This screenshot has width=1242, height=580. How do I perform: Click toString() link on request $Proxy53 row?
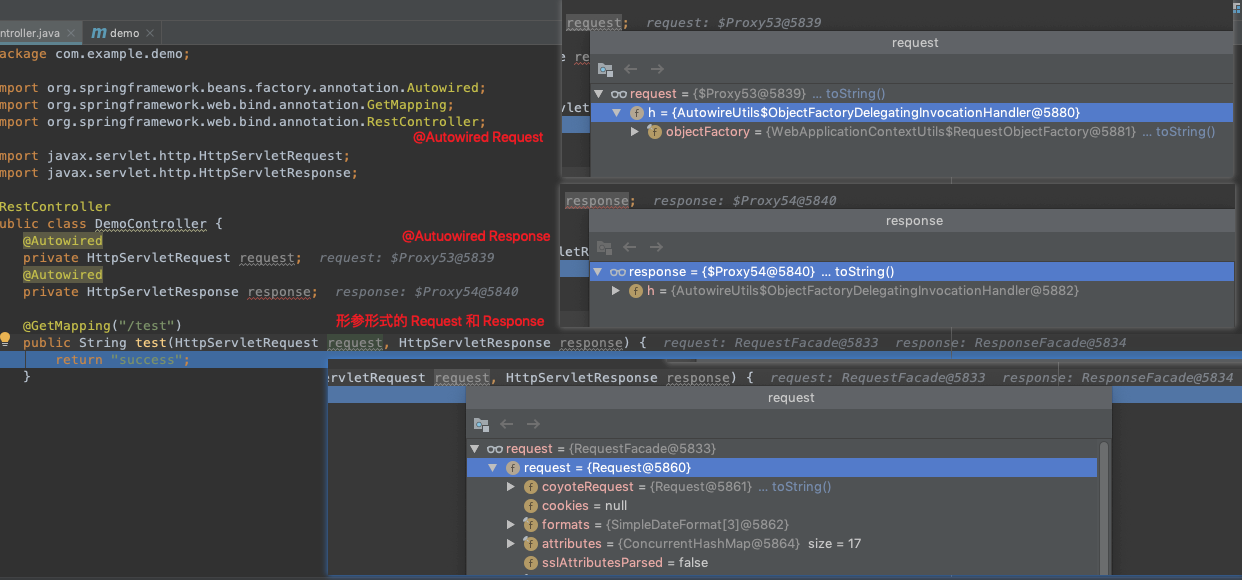click(x=855, y=94)
